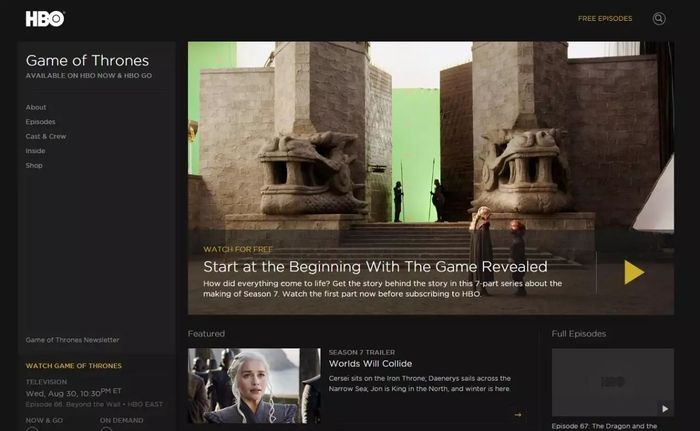Screen dimensions: 700x431
Task: Click the WATCH FOR FREE label
Action: tap(238, 249)
